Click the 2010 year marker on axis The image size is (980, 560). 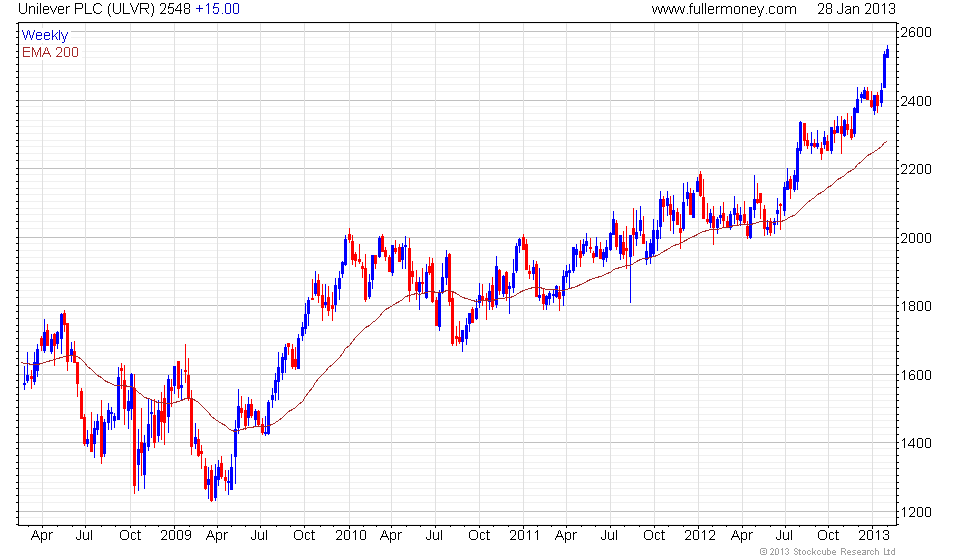351,536
